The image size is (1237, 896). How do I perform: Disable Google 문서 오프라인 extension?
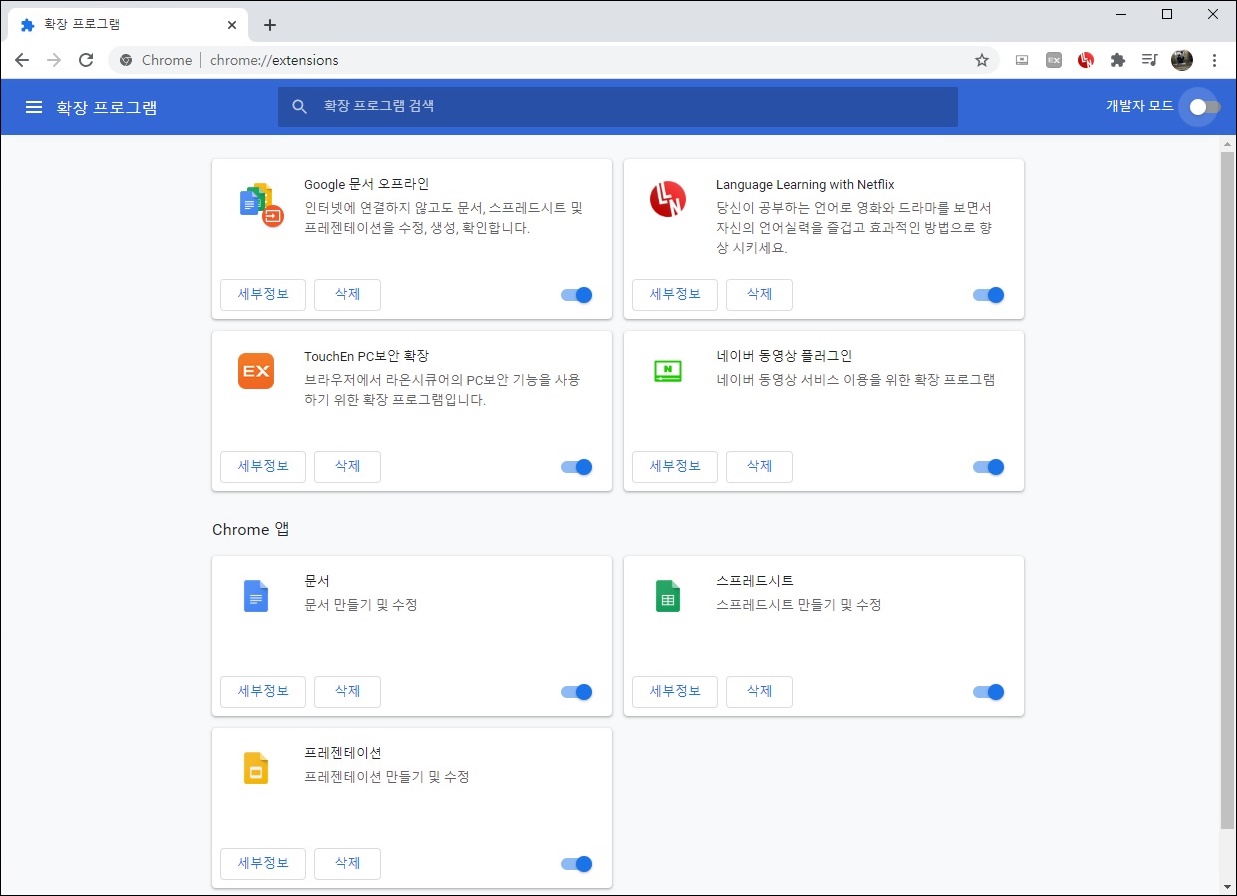(577, 295)
